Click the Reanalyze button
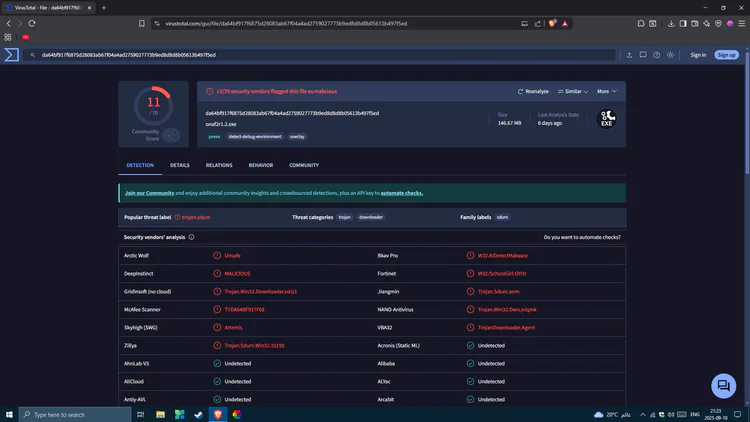 [x=533, y=91]
